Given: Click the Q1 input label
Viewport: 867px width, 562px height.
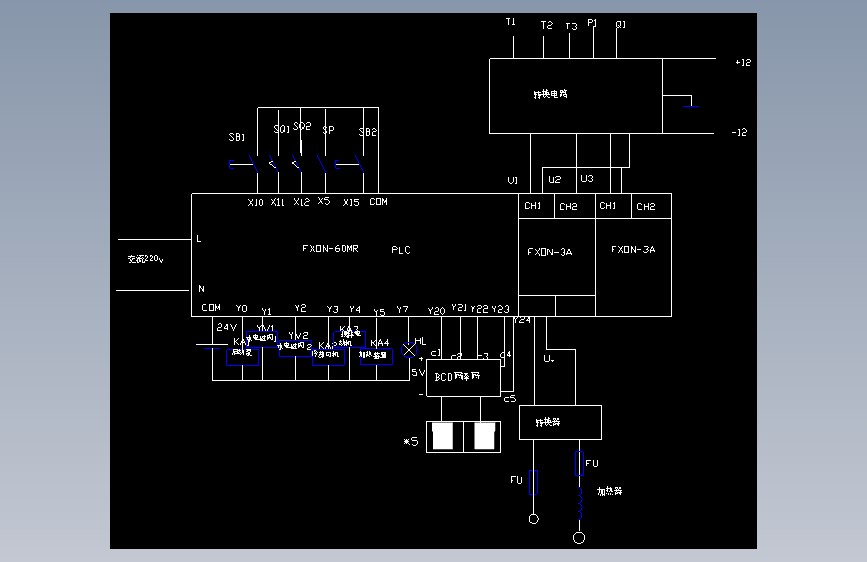Looking at the screenshot, I should pyautogui.click(x=620, y=24).
